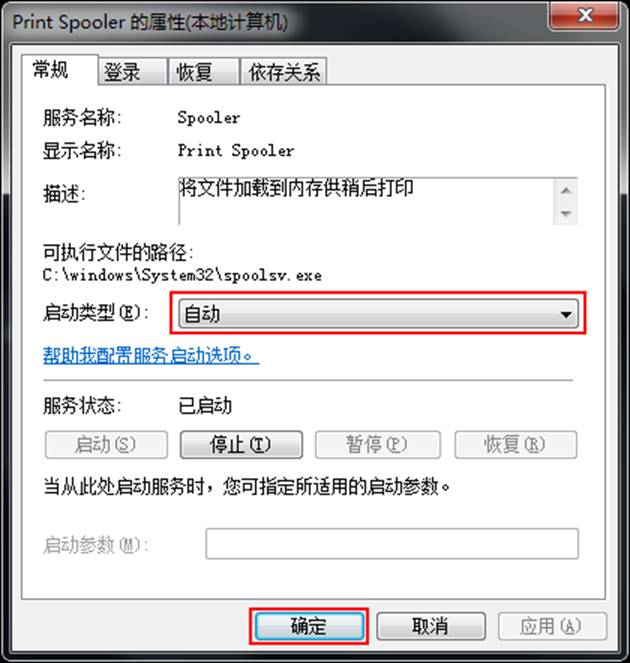Expand the 启动类型 dropdown arrow

566,314
